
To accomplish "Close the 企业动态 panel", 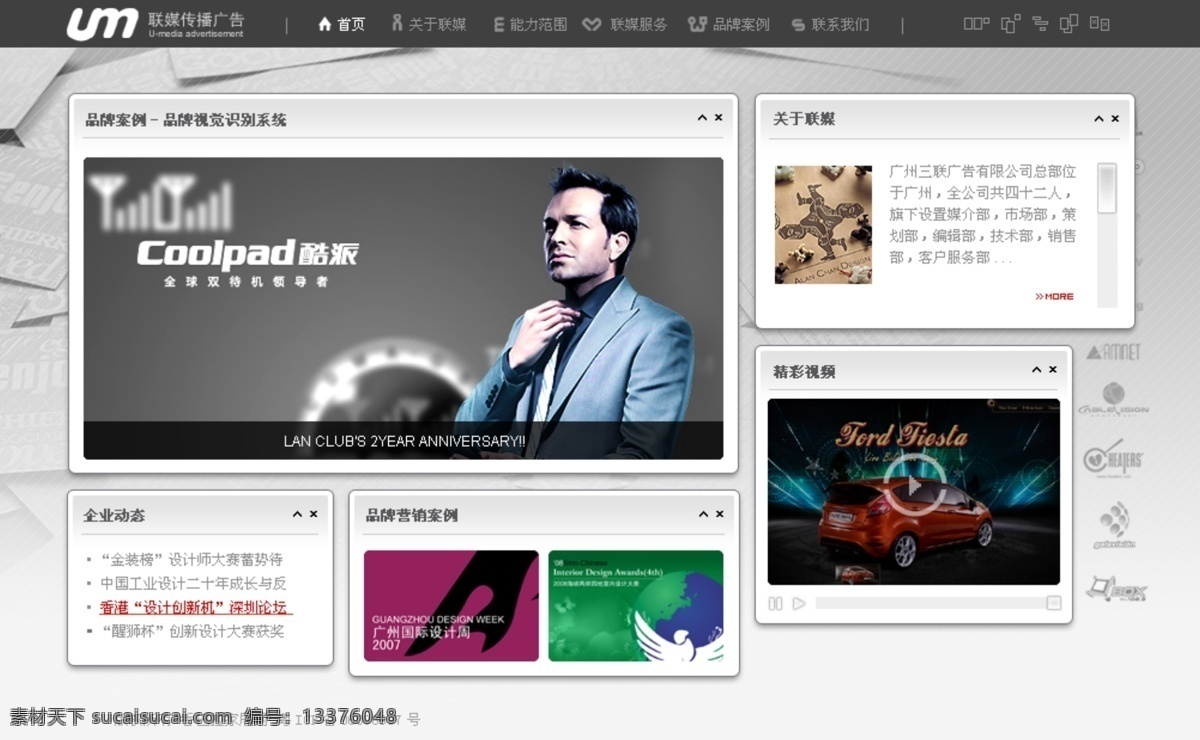I will (x=313, y=514).
